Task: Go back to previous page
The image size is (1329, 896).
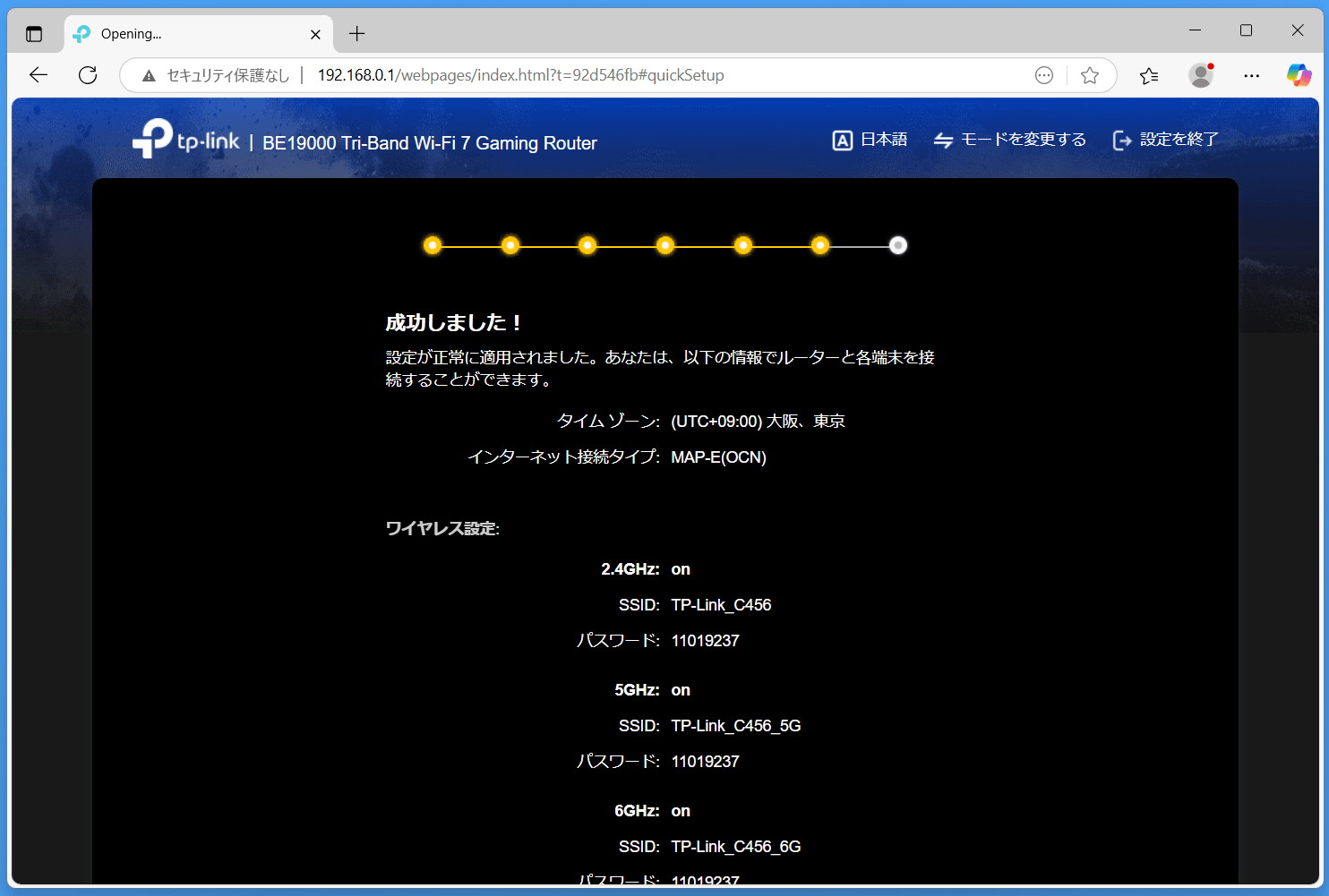Action: click(39, 75)
